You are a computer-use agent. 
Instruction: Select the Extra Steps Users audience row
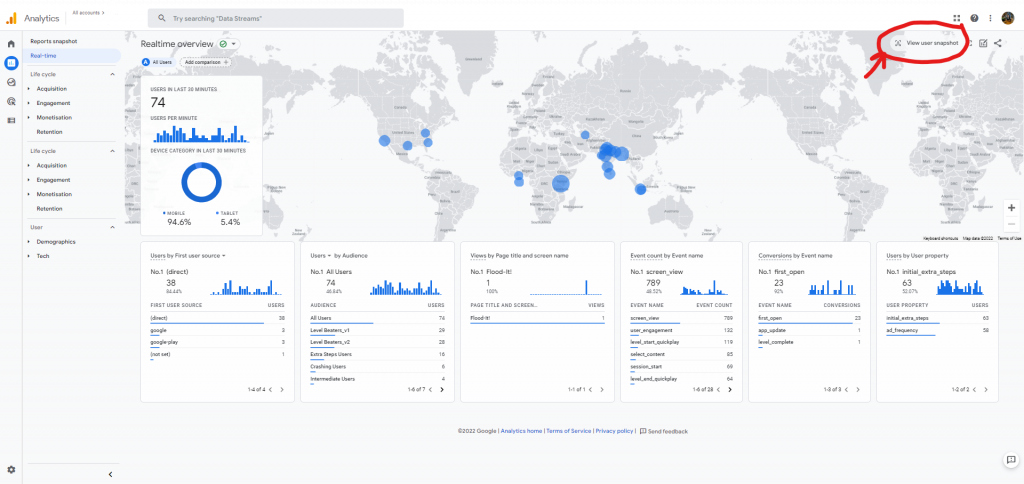click(x=377, y=354)
